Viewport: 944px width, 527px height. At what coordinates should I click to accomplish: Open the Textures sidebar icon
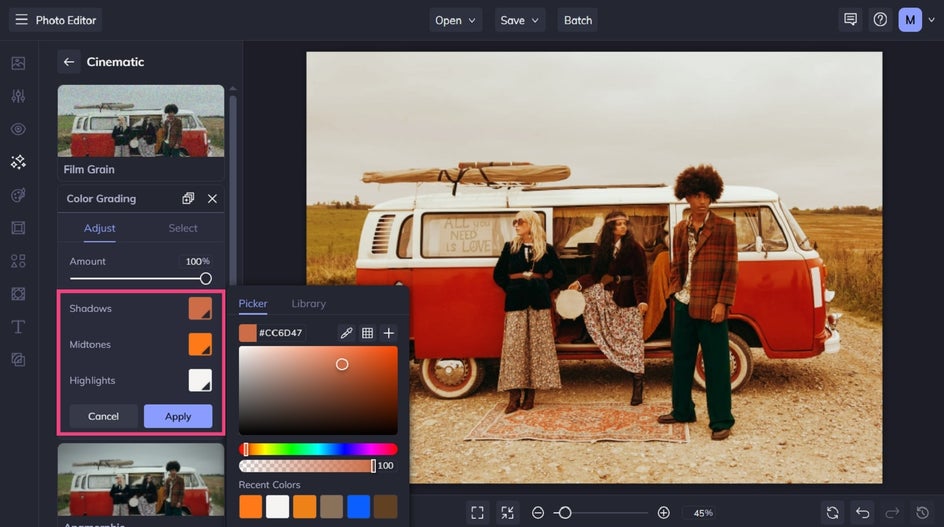pos(18,294)
